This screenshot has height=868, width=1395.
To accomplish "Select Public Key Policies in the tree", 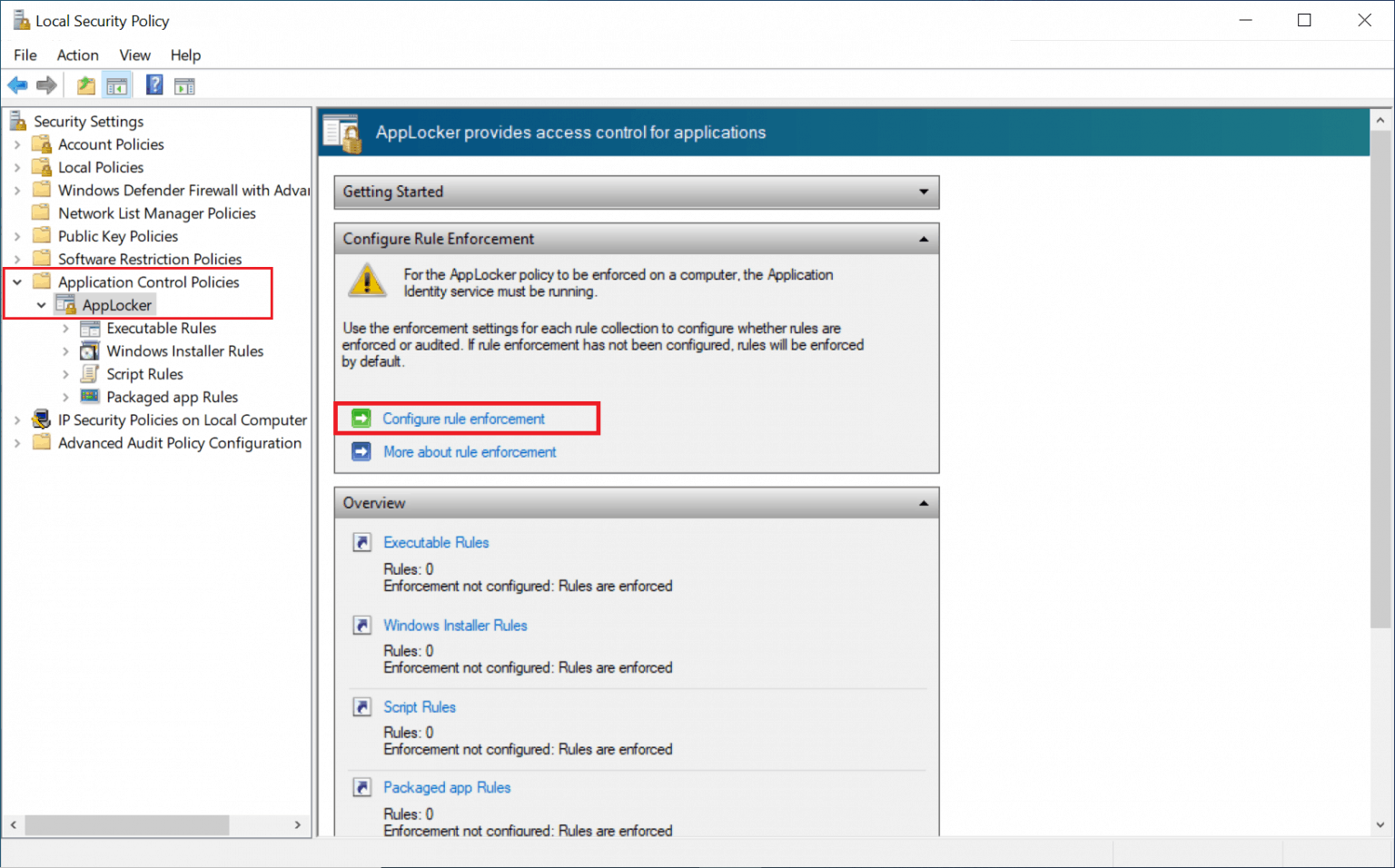I will (118, 236).
